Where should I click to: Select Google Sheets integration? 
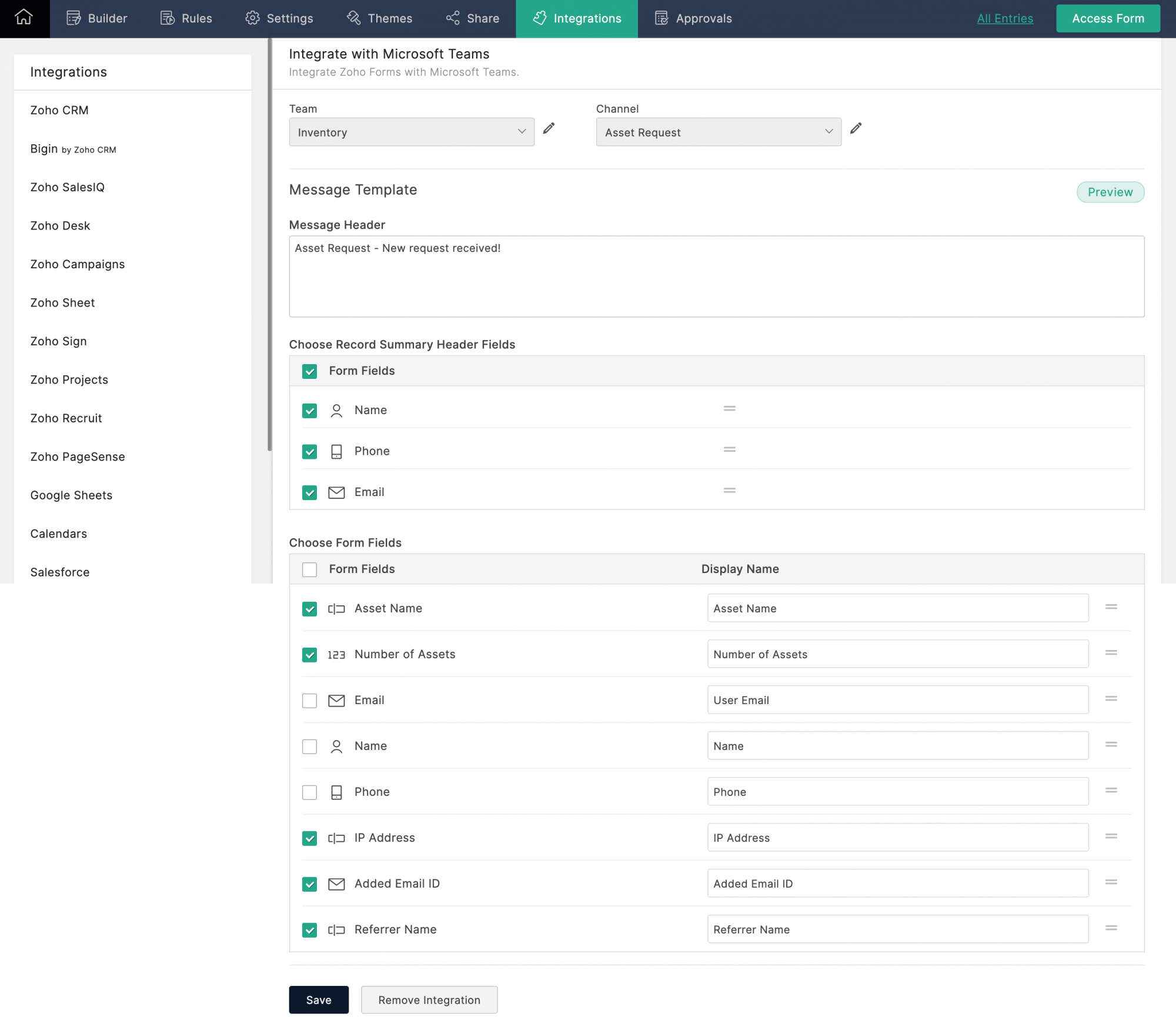(x=71, y=495)
